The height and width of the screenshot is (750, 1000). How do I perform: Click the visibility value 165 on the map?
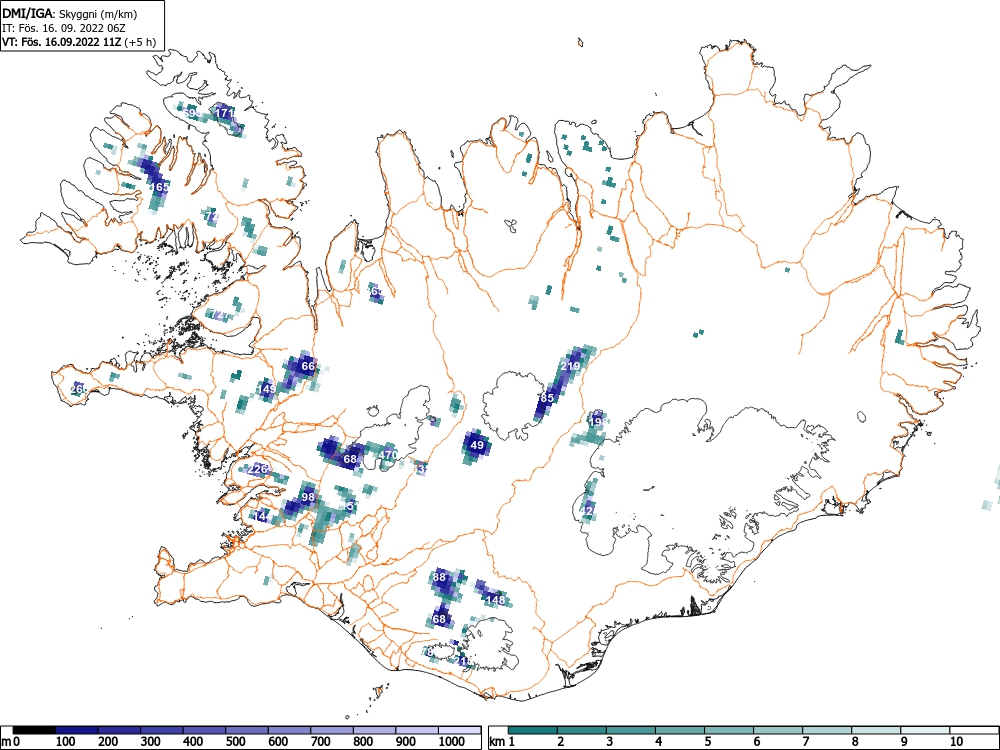click(x=159, y=187)
